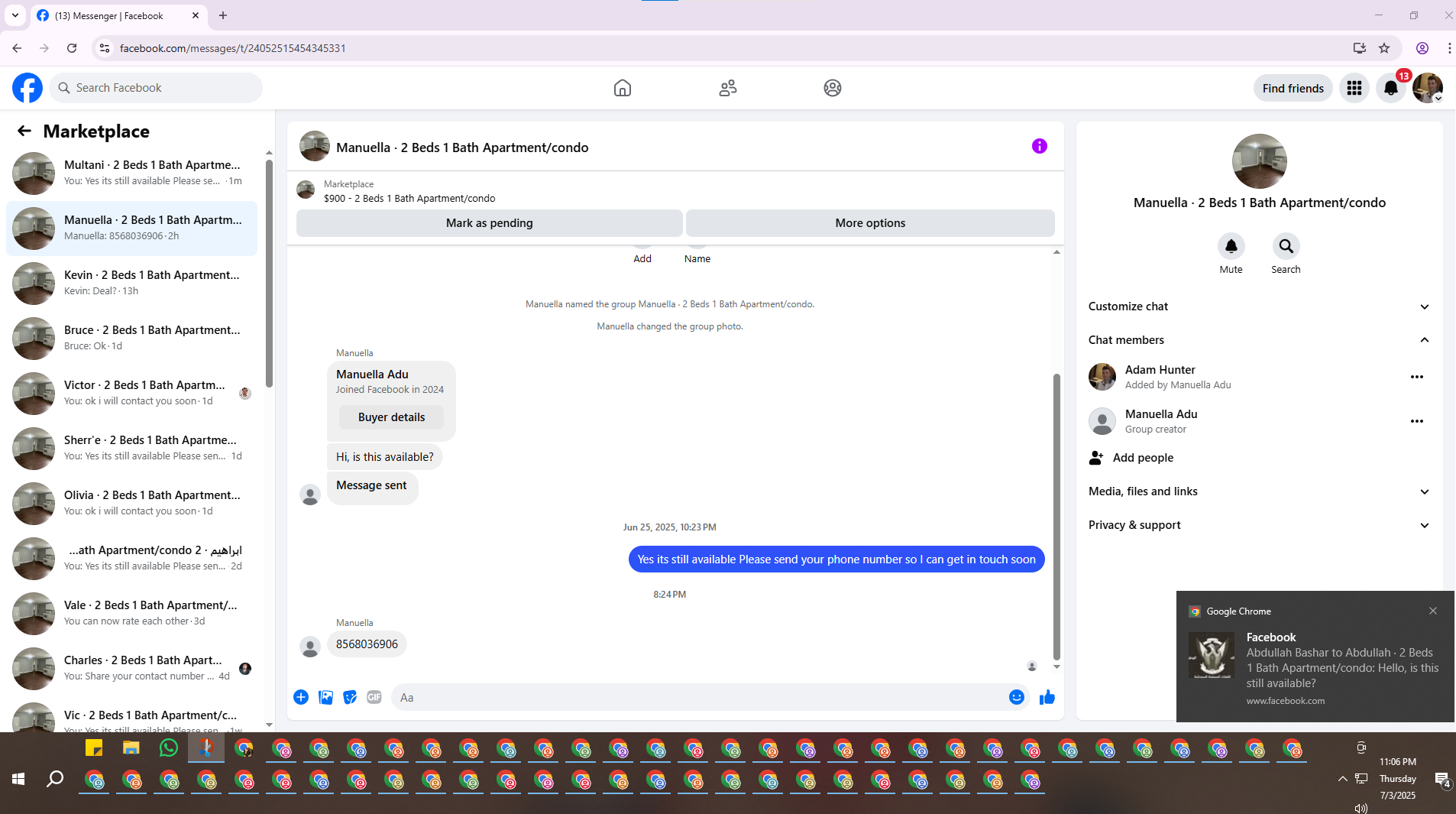Open Bruce conversation in list
The width and height of the screenshot is (1456, 814).
(131, 339)
